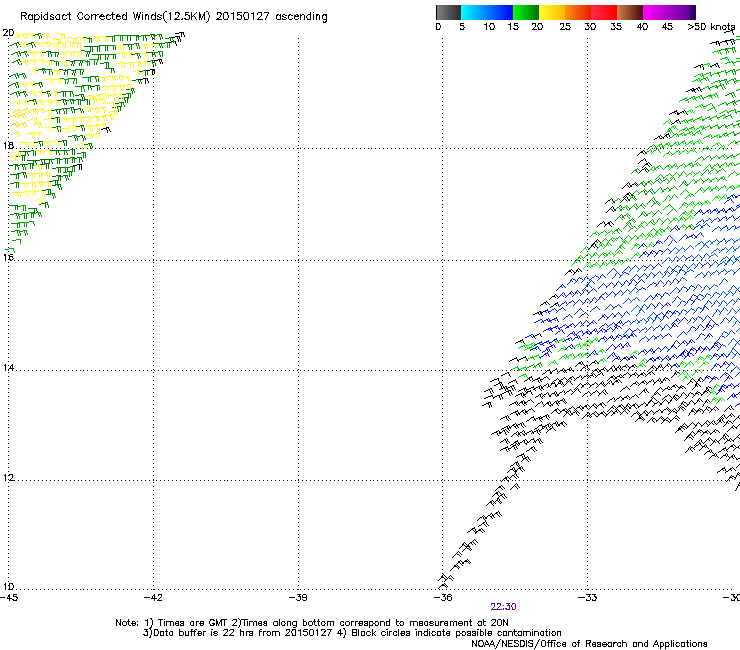Click the longitude label '-45' on bottom axis
This screenshot has height=650, width=740.
tap(9, 598)
